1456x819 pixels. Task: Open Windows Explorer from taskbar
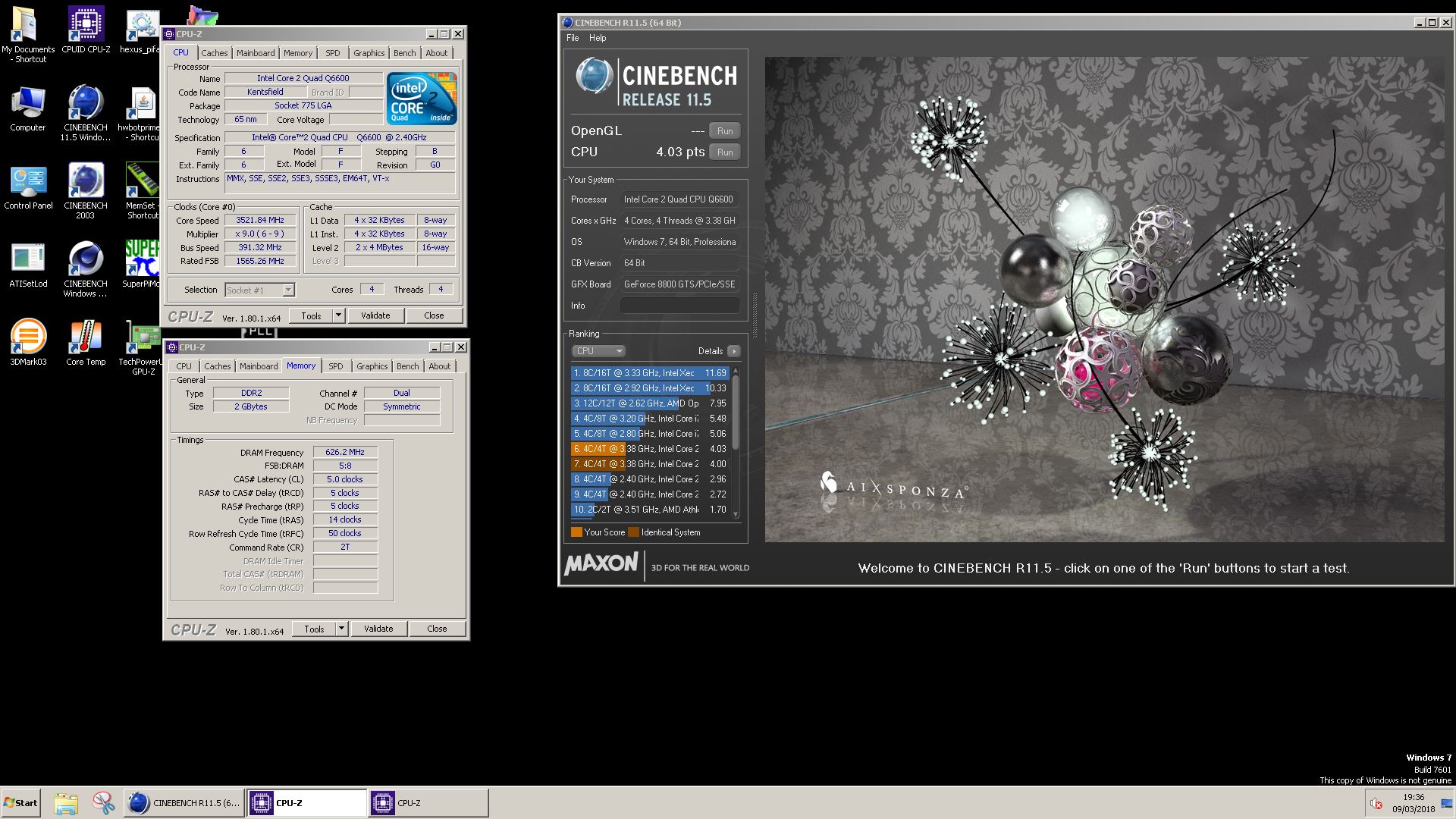pos(66,803)
